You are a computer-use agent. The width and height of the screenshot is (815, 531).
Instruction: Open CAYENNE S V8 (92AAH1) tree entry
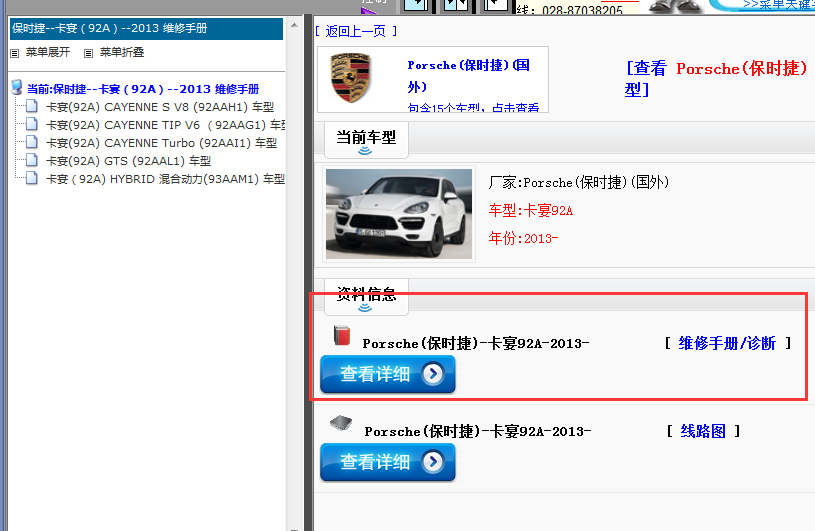tap(160, 107)
